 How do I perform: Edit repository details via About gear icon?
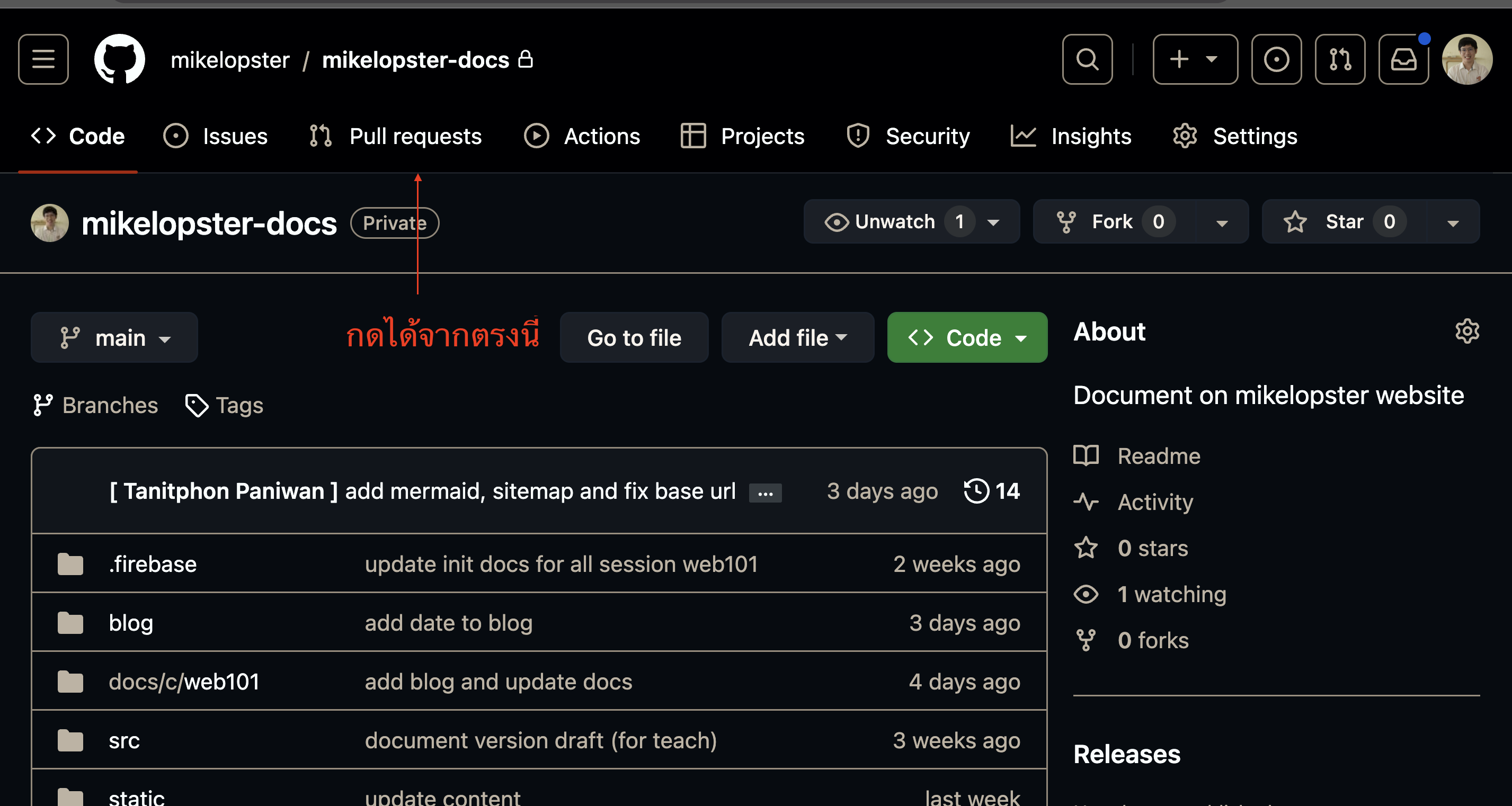click(x=1467, y=332)
